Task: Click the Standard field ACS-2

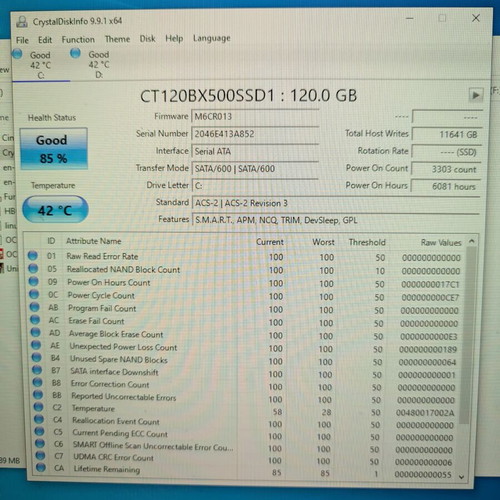Action: tap(336, 203)
